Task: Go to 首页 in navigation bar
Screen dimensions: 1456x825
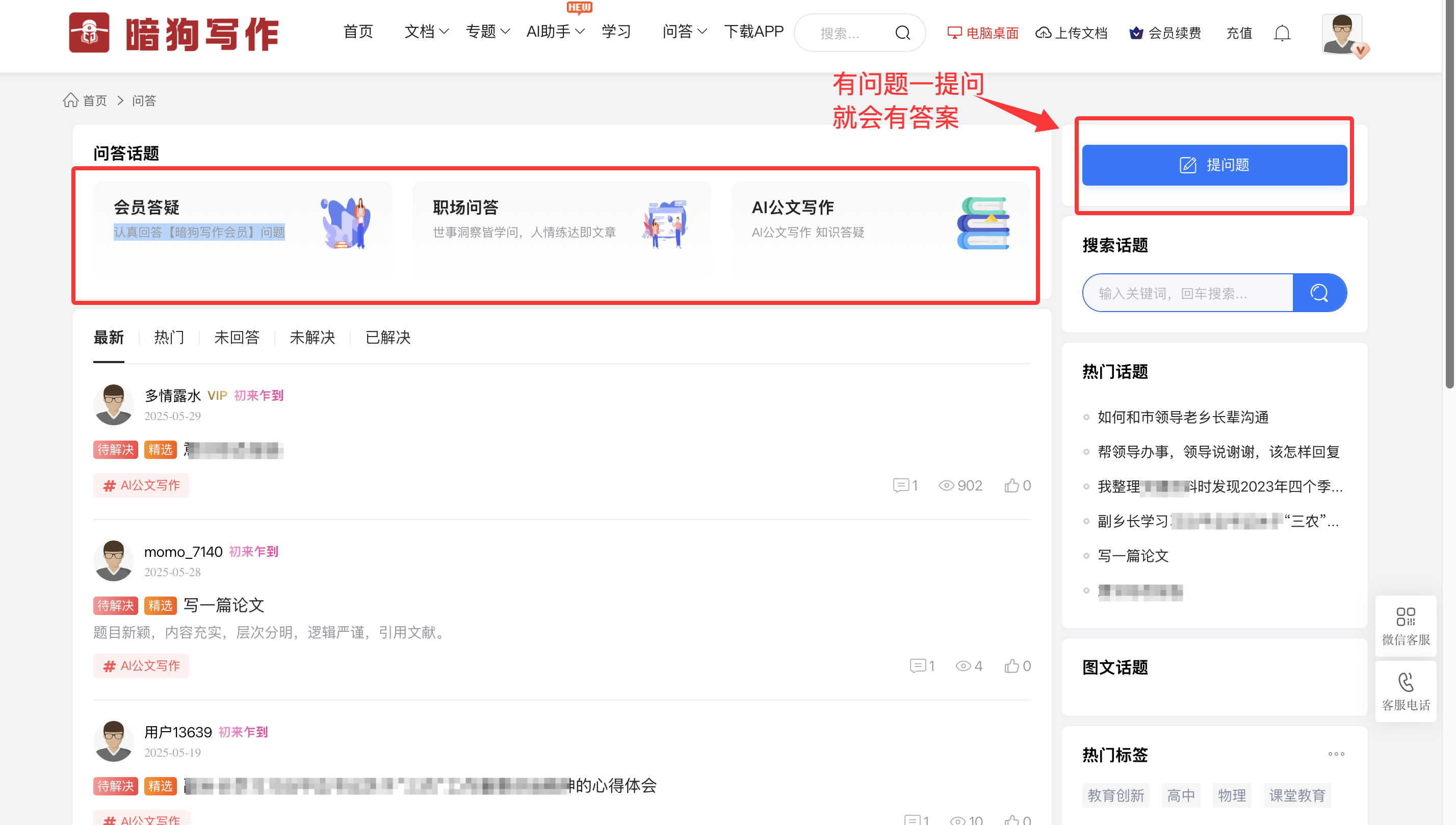Action: [358, 31]
